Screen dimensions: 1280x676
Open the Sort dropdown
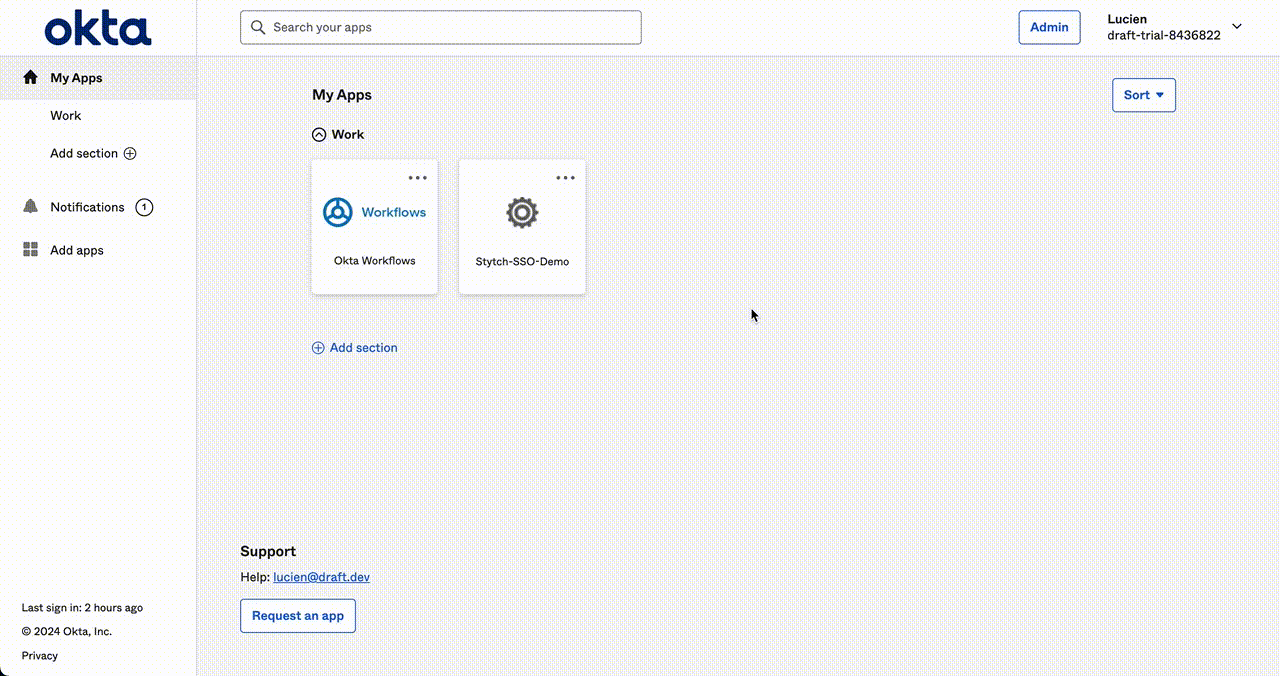tap(1144, 95)
